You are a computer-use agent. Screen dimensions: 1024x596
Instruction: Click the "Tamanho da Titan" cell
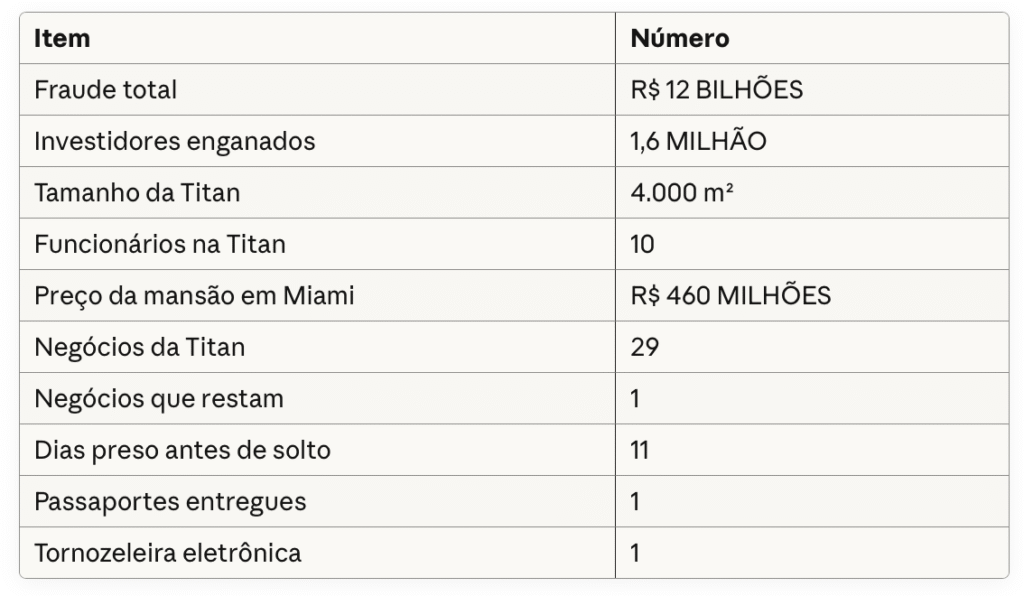(137, 193)
